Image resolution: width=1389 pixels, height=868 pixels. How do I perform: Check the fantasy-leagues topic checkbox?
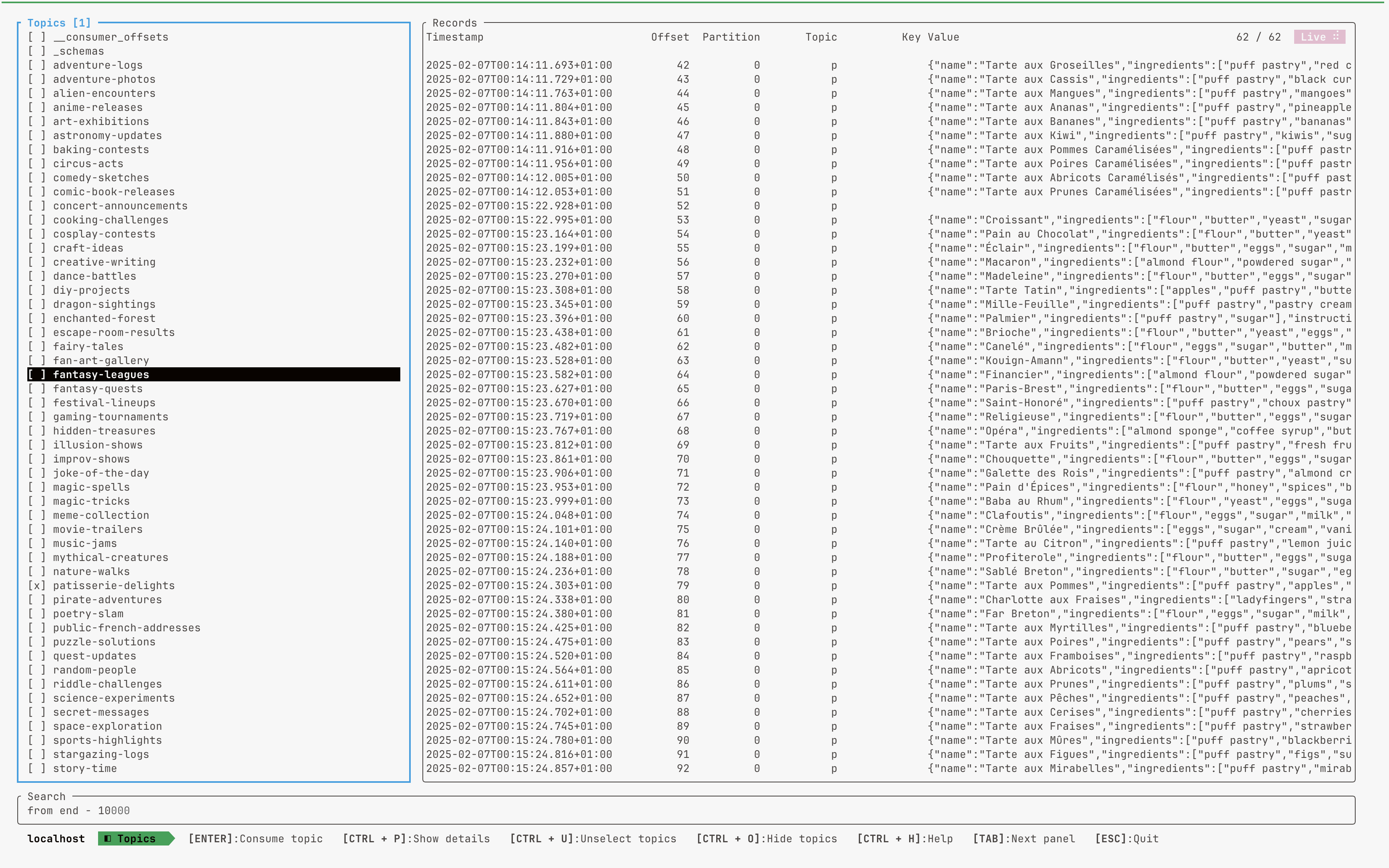(x=37, y=375)
